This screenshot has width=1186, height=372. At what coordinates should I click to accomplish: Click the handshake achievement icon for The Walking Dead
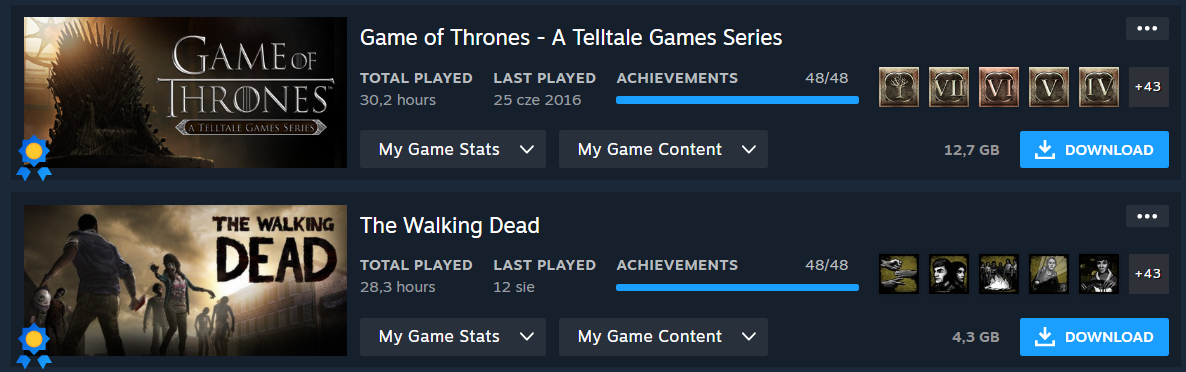899,274
